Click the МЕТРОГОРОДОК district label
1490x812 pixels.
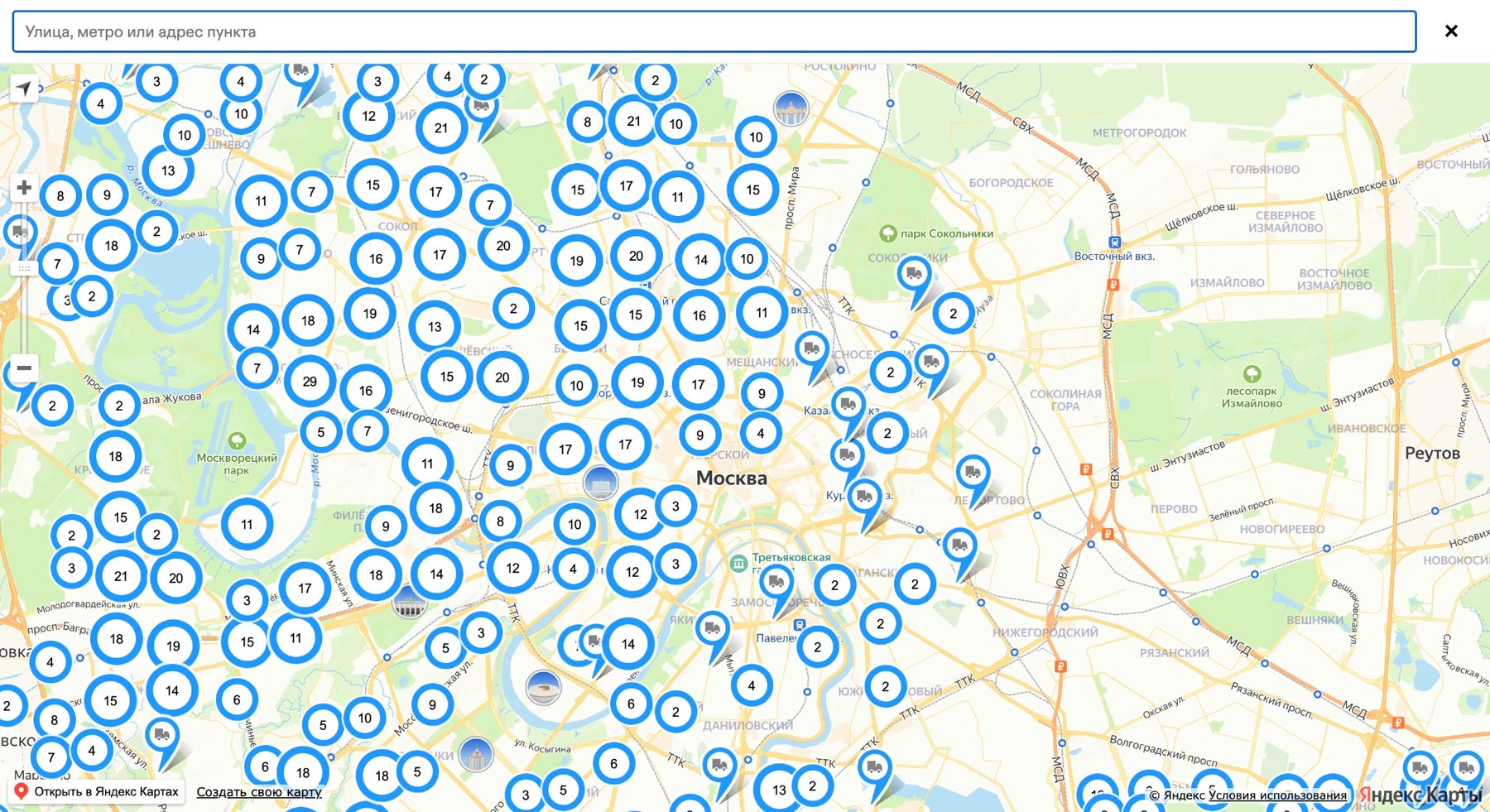click(x=1139, y=132)
